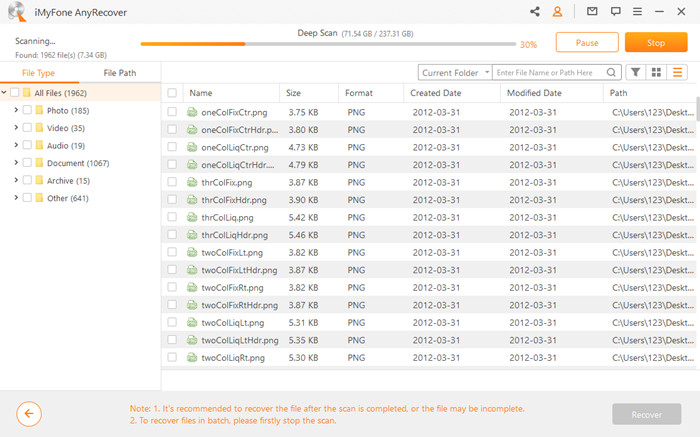Click the file icon of thrColLiq.png

(x=192, y=217)
